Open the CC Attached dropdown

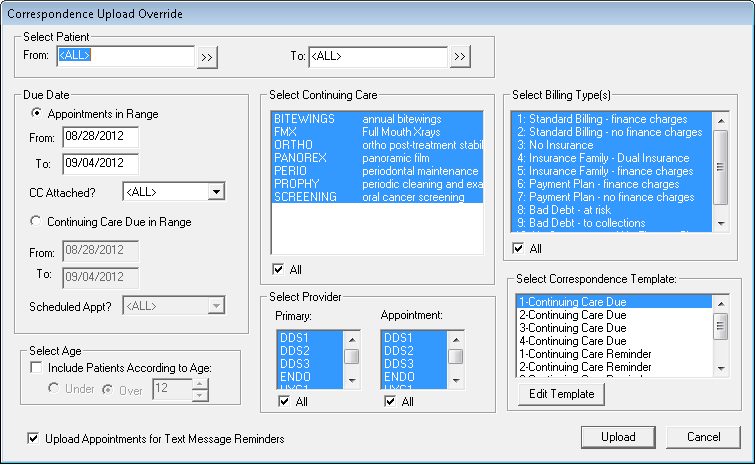pyautogui.click(x=216, y=191)
